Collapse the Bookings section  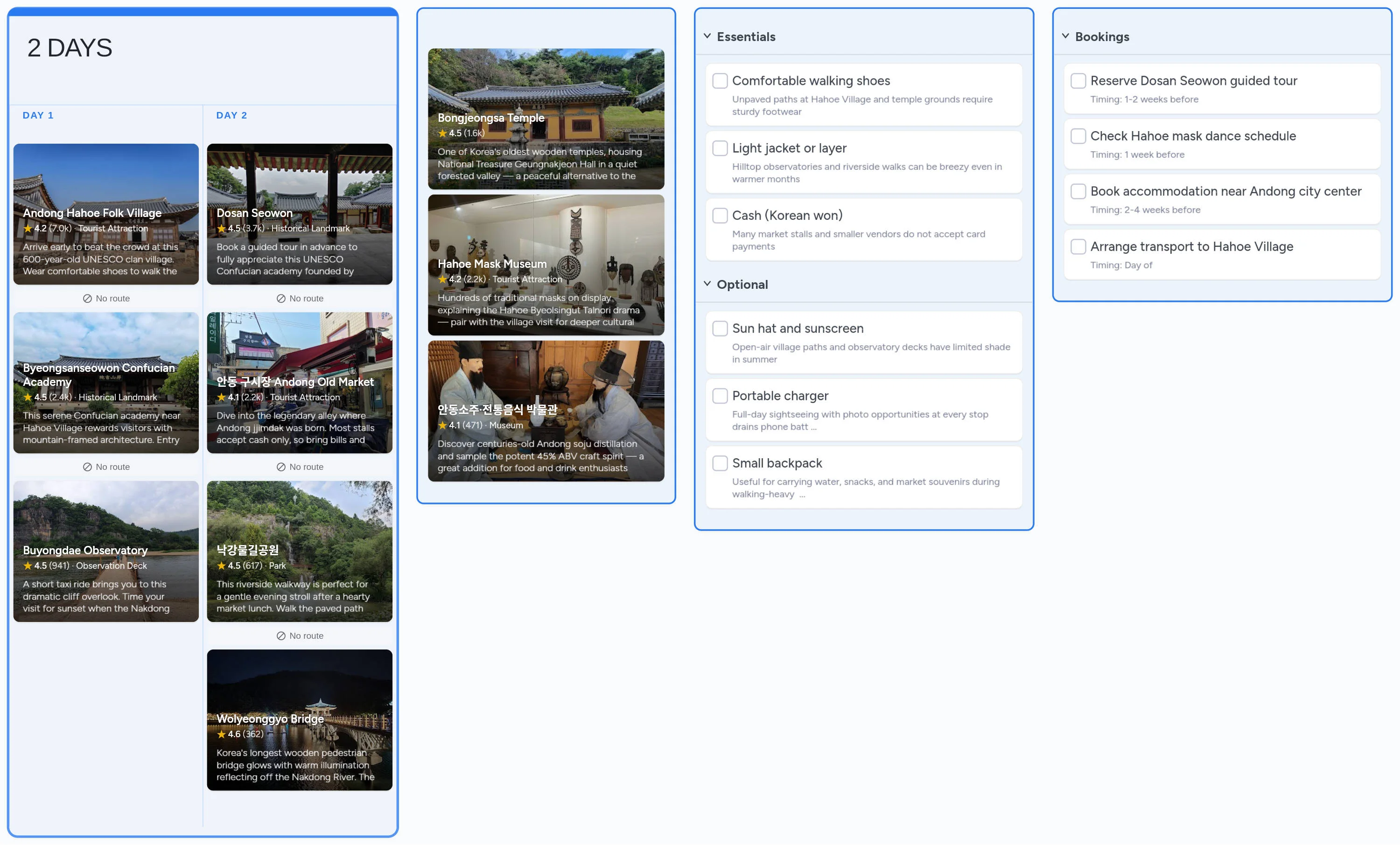tap(1065, 35)
